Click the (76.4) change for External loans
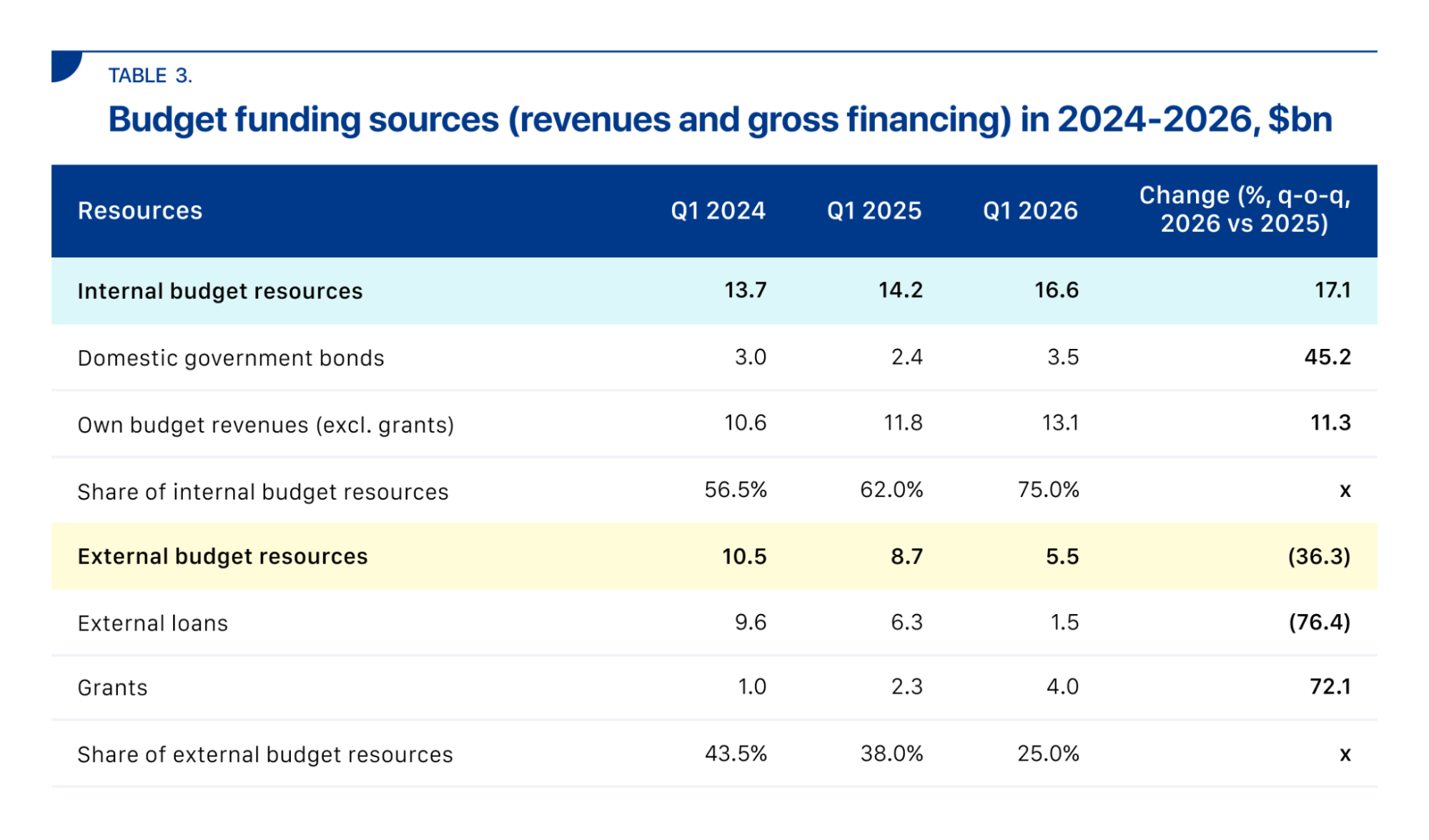 pos(1320,622)
